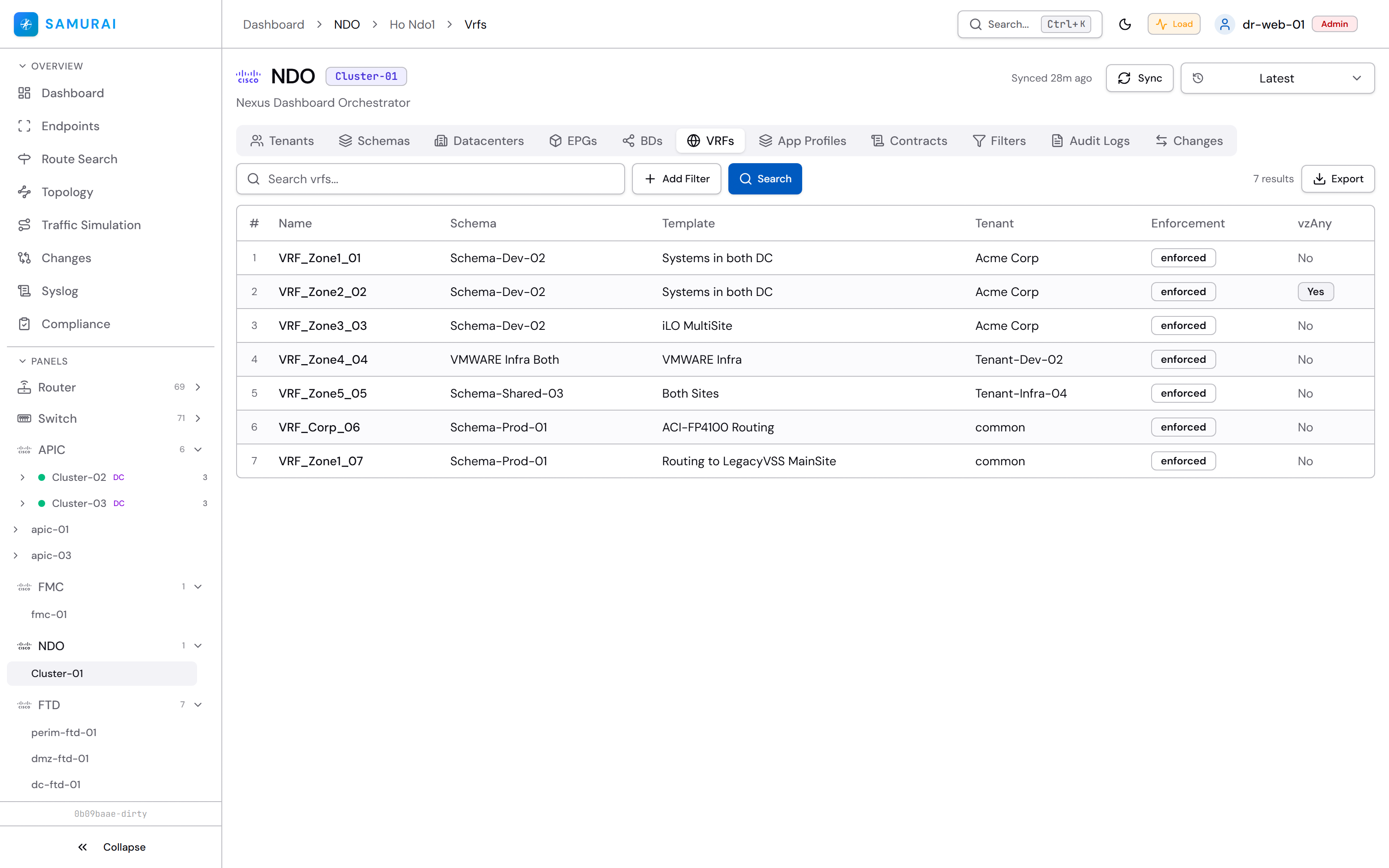
Task: Switch to the Datacenters tab
Action: click(479, 141)
